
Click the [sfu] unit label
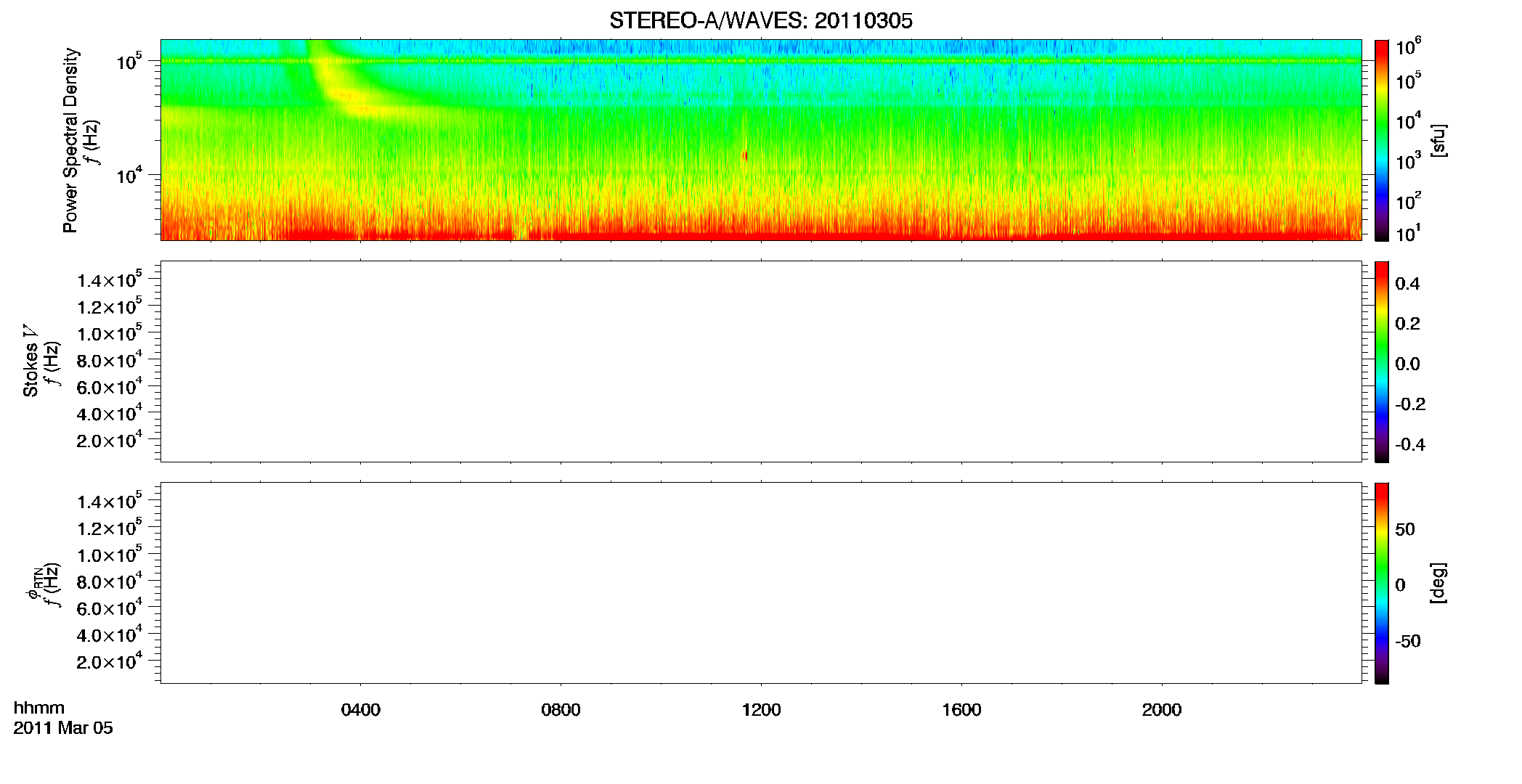tap(1438, 141)
